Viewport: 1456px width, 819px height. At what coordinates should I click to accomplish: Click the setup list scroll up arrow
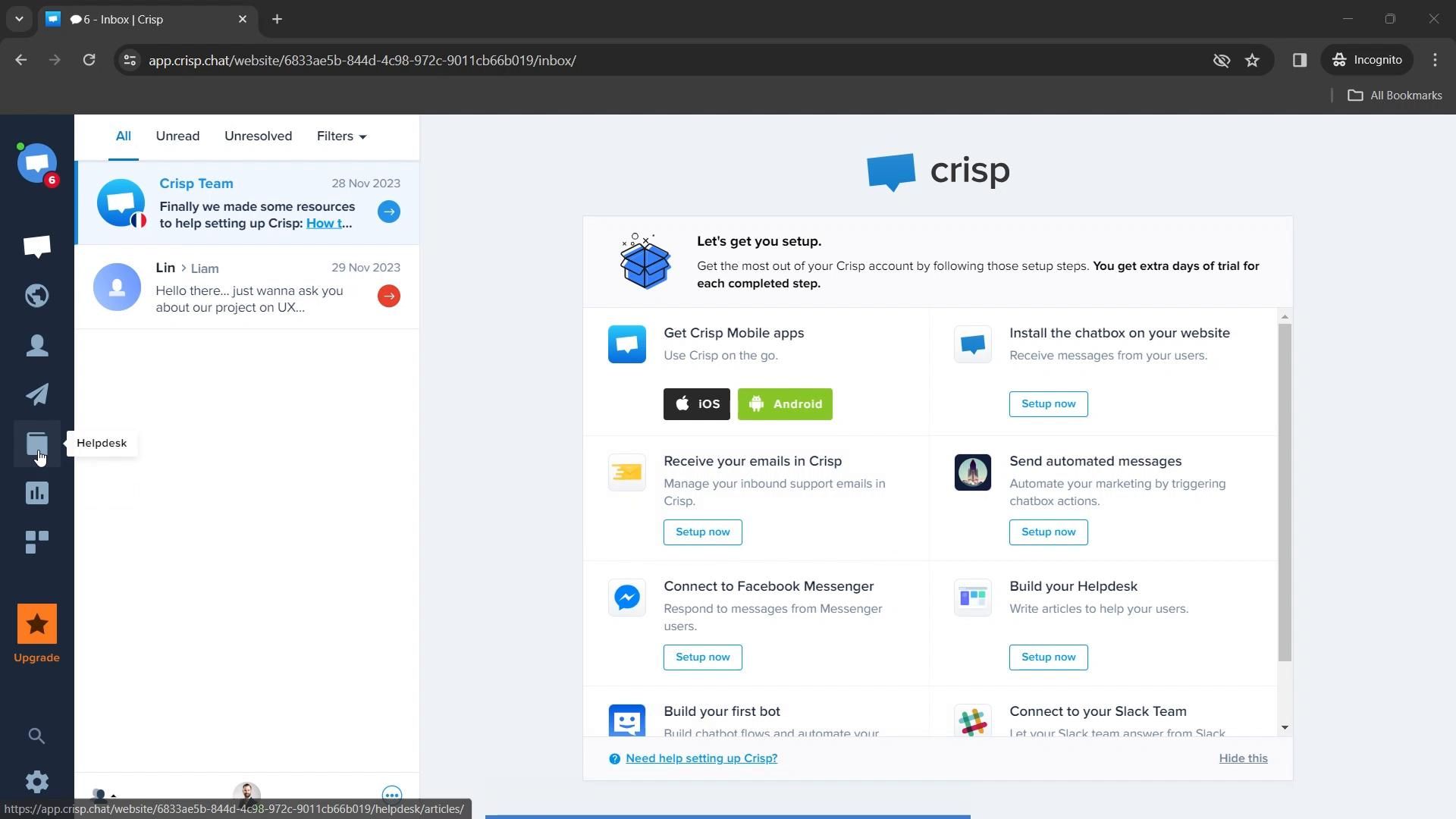tap(1285, 316)
